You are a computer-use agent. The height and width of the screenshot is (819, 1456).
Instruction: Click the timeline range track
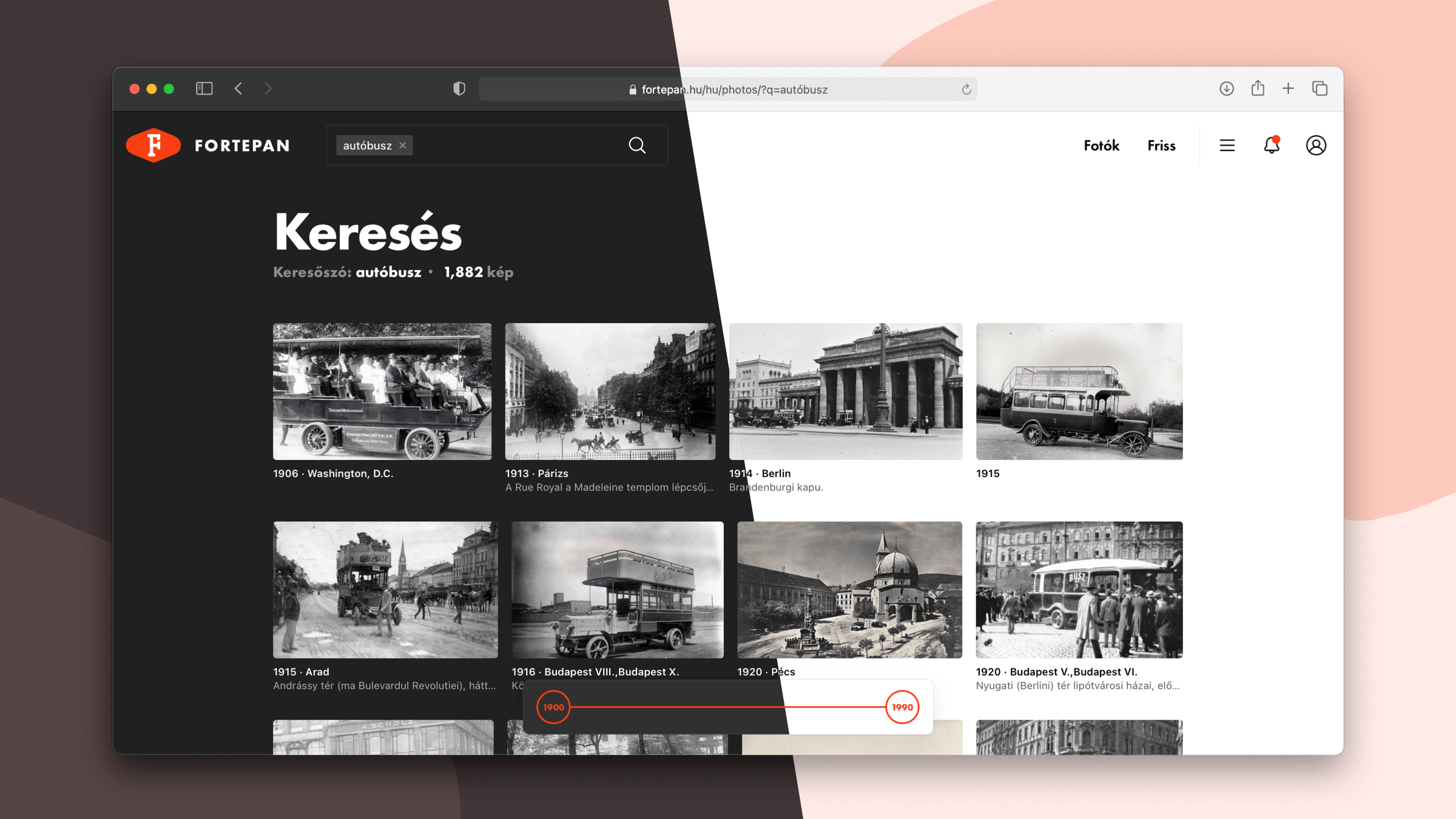coord(728,707)
